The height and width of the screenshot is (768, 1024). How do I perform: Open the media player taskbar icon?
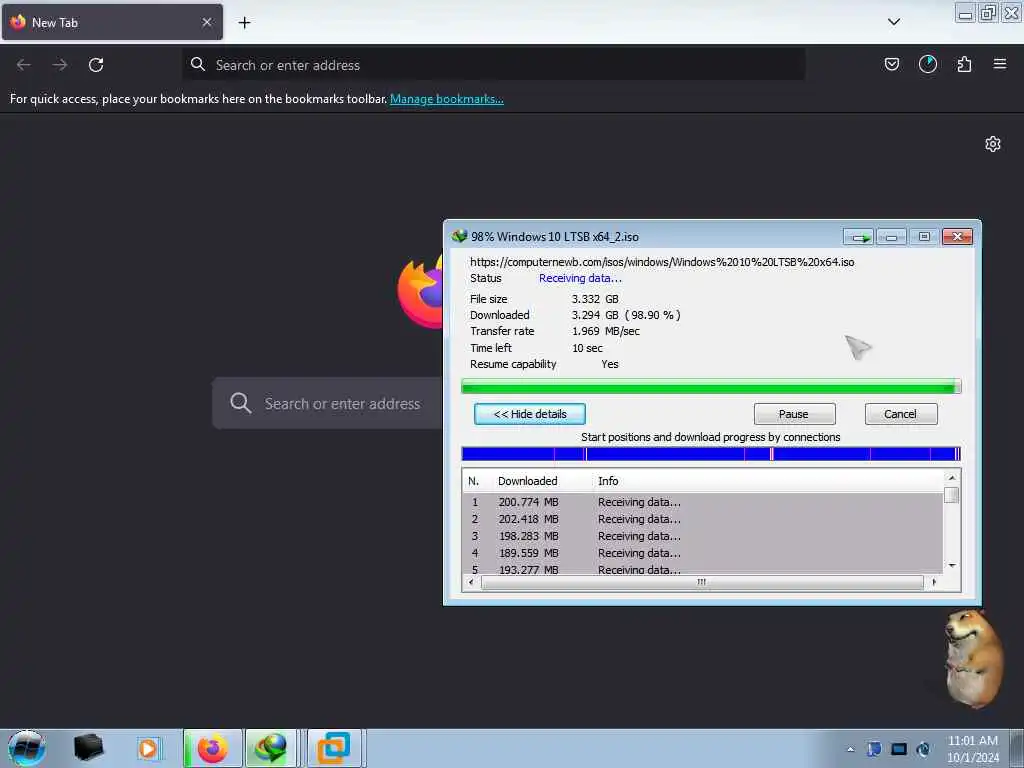148,748
